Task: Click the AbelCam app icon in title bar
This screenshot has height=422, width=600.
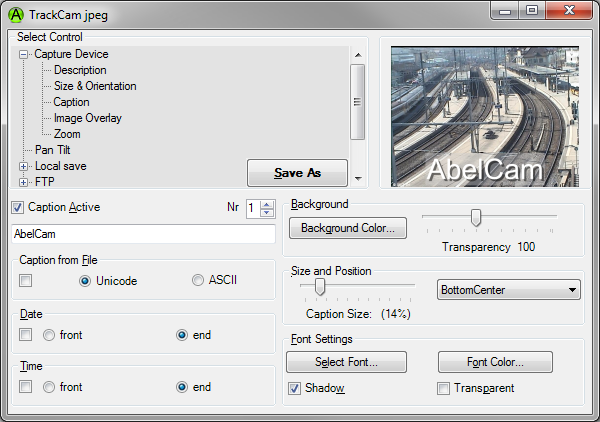Action: [x=16, y=16]
